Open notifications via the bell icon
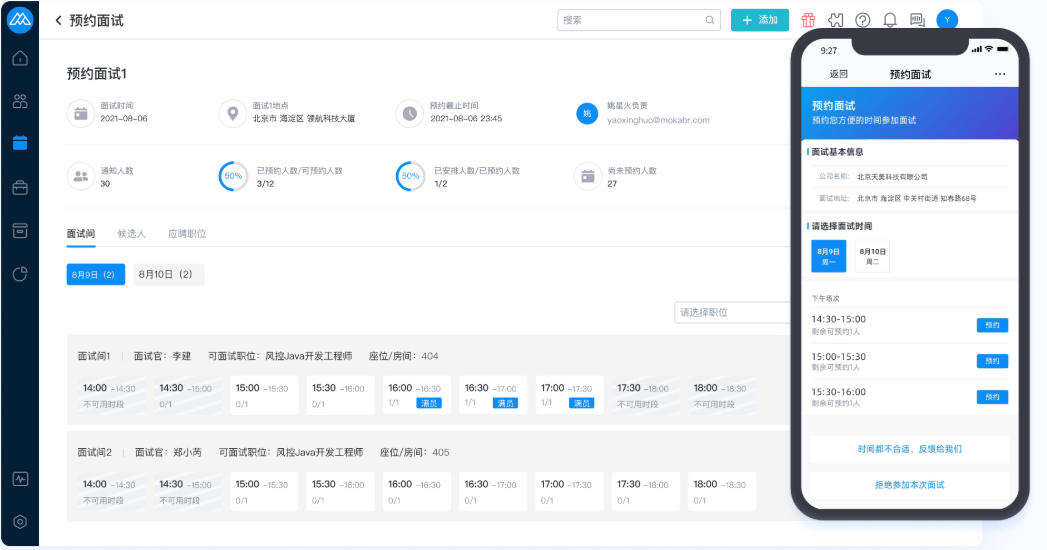 pos(890,20)
